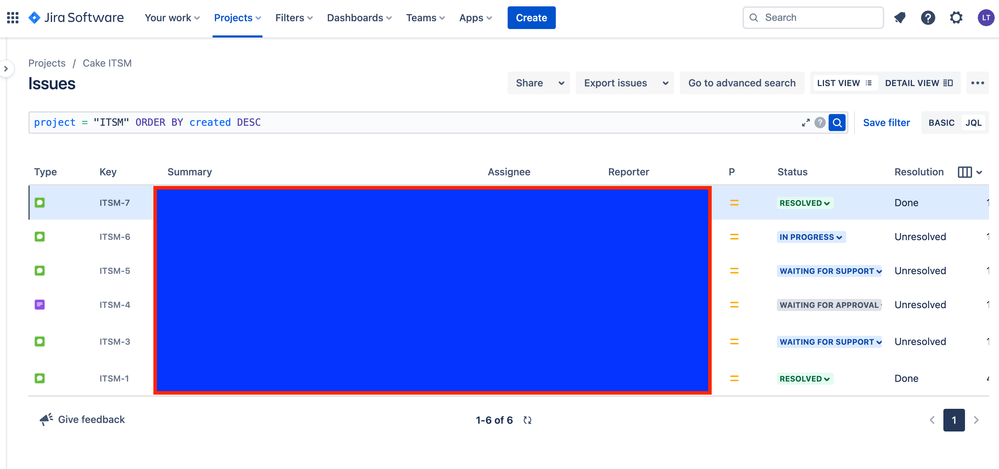Change the Waiting for Approval status of ITSM-4
The image size is (999, 469).
pyautogui.click(x=830, y=305)
